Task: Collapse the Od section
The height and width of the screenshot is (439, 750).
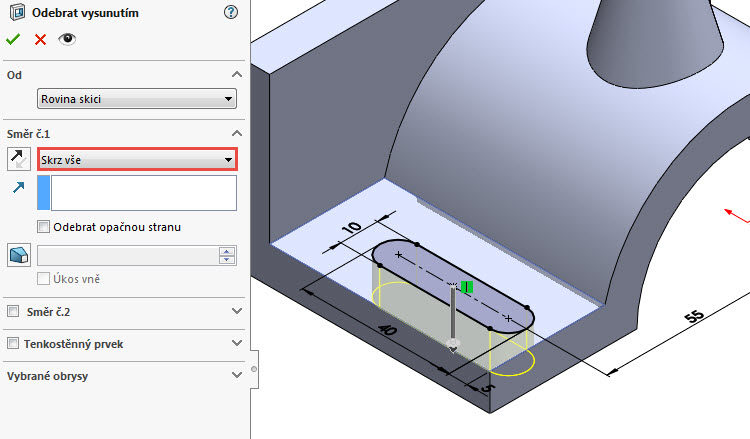Action: (236, 75)
